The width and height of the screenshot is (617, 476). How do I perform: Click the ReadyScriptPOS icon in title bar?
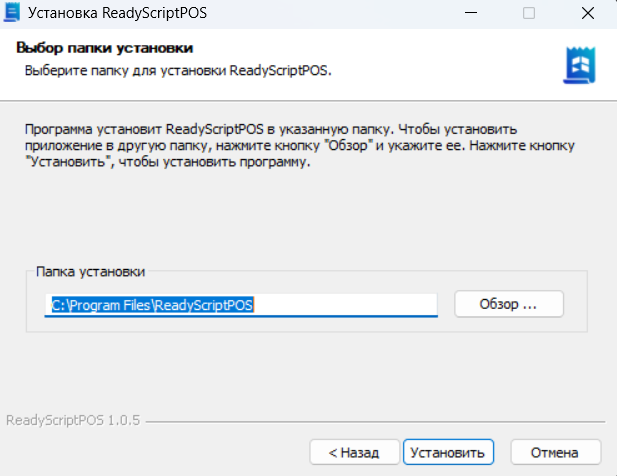click(11, 13)
